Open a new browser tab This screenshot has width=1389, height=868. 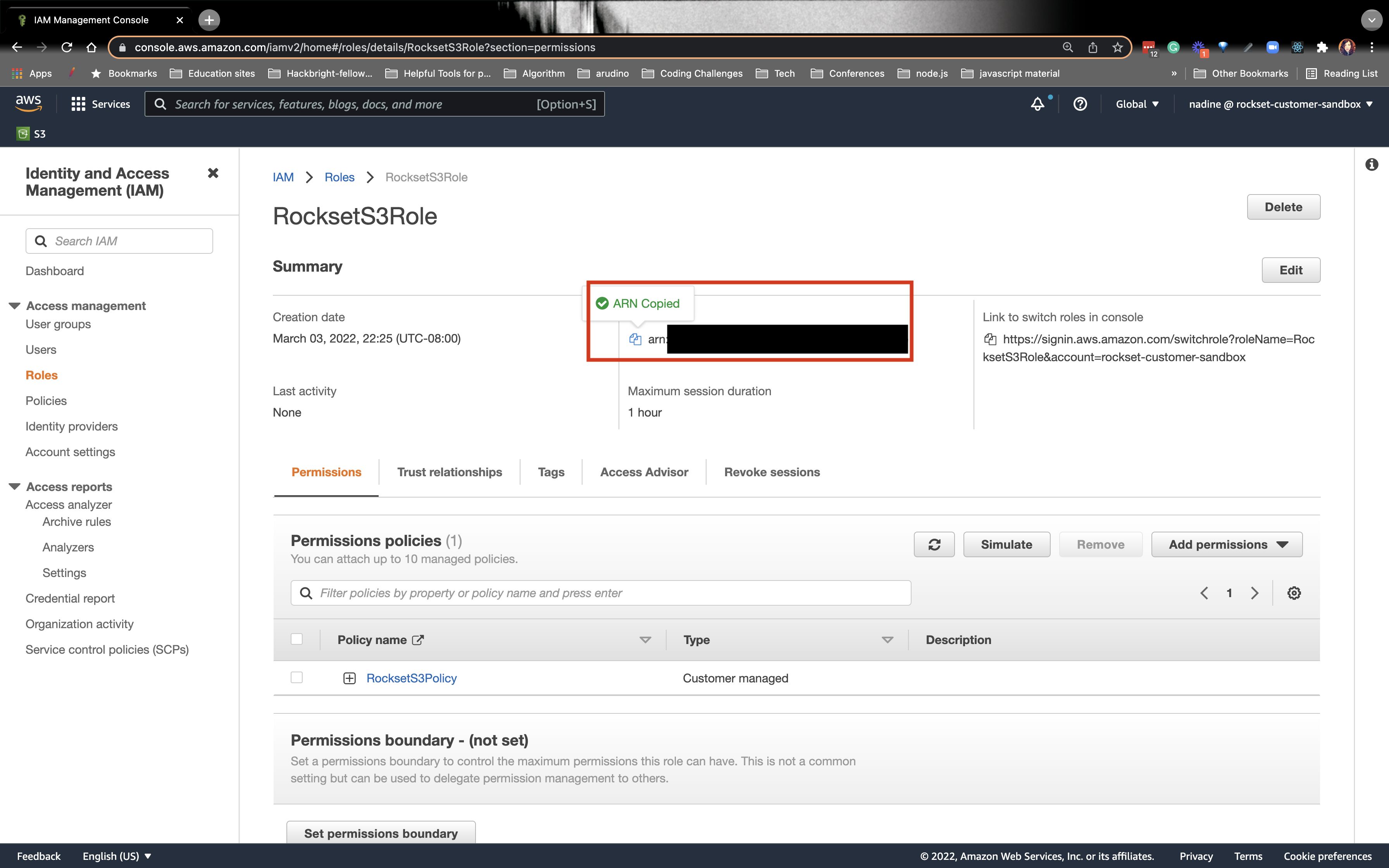click(209, 20)
